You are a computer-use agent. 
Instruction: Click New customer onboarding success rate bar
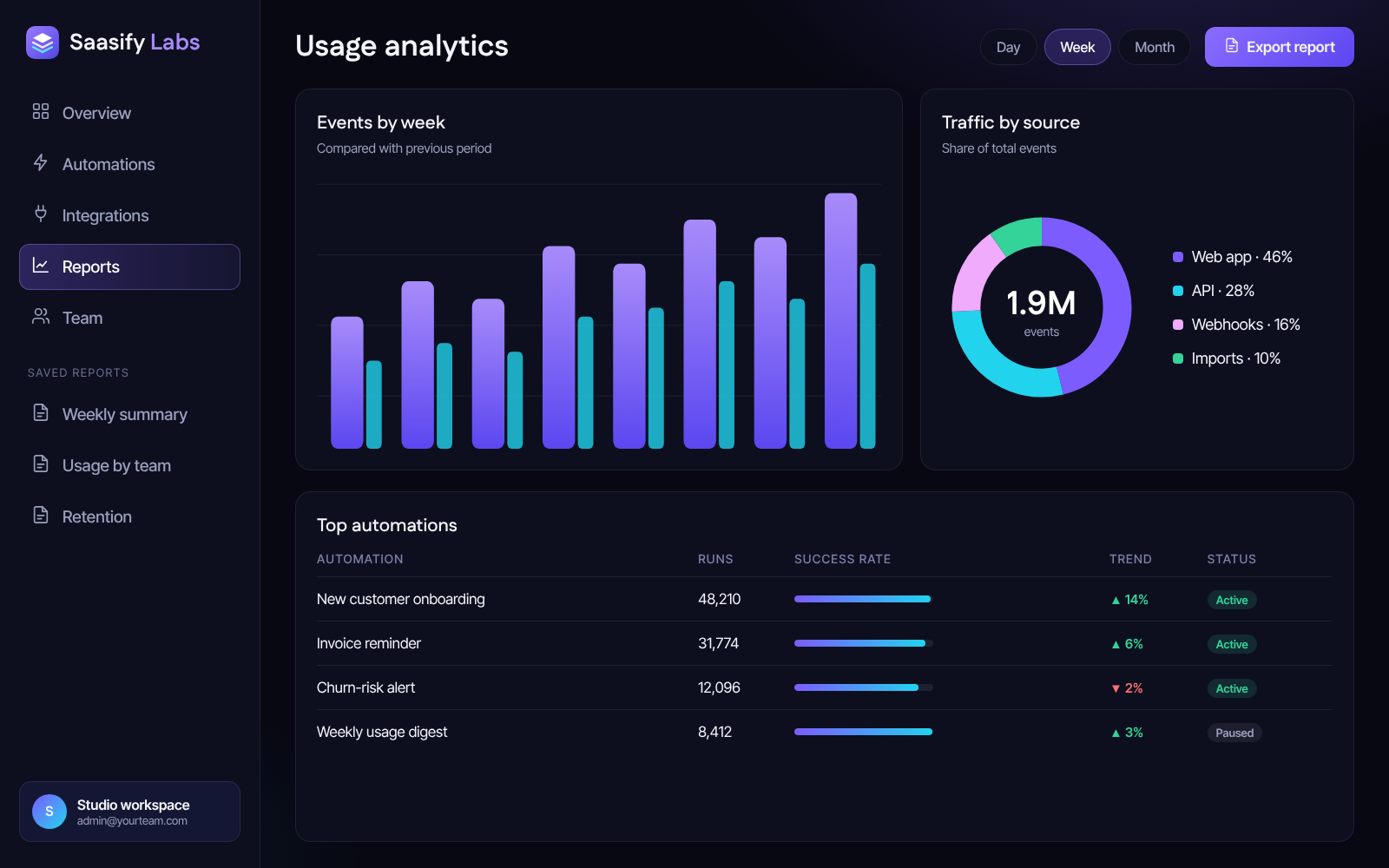pyautogui.click(x=864, y=599)
